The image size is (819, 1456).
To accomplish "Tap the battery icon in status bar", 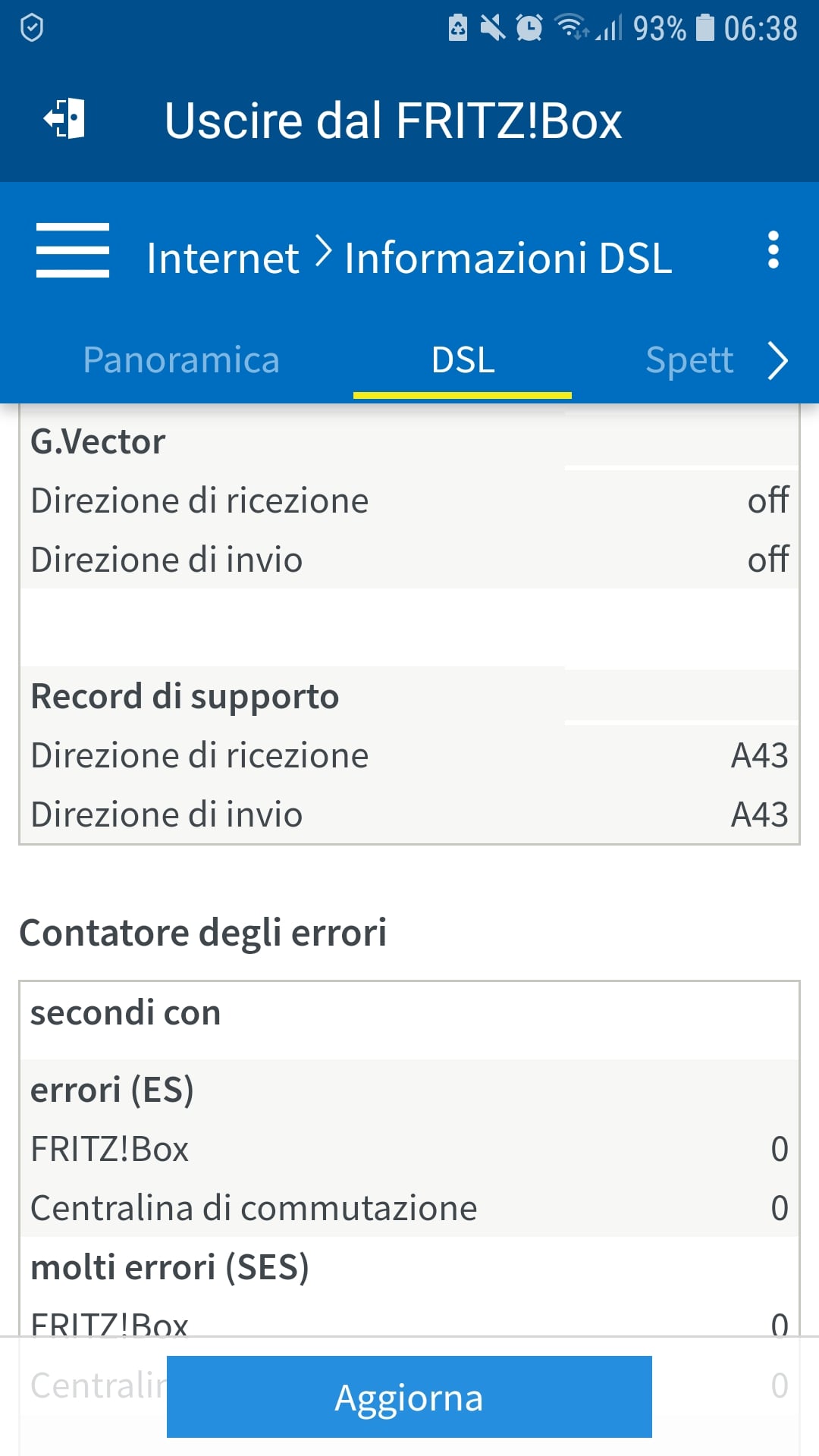I will (705, 29).
